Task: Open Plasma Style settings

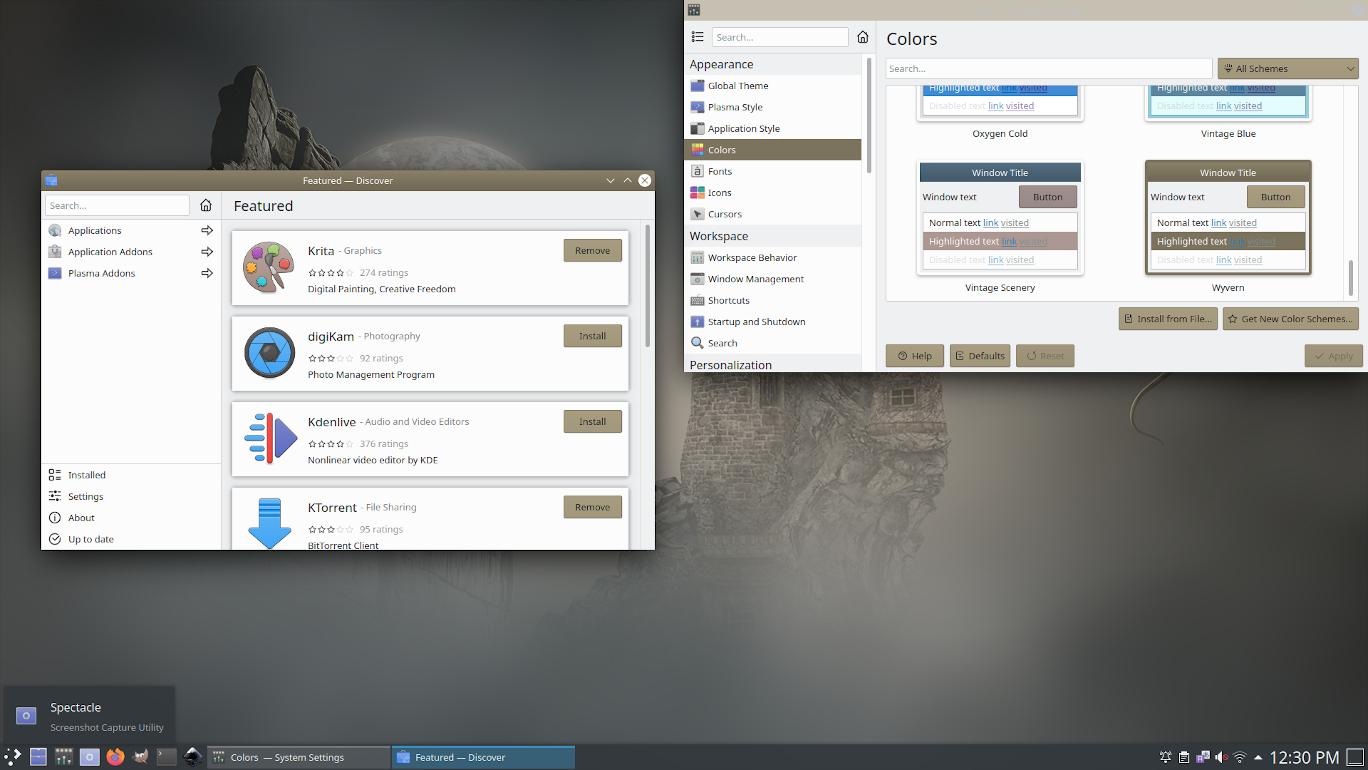Action: tap(773, 107)
